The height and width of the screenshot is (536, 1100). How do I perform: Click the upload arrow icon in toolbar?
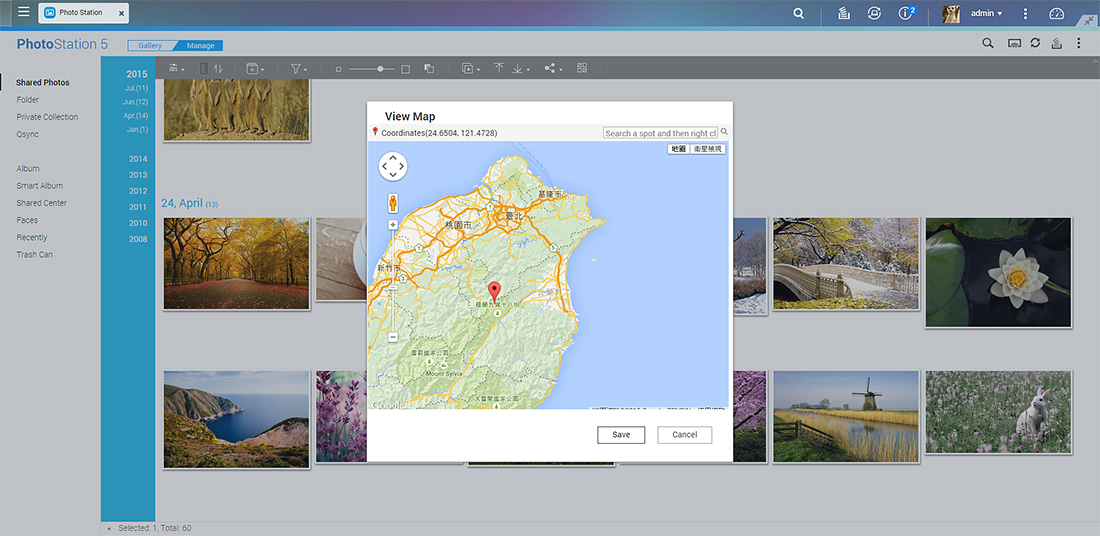[x=499, y=69]
